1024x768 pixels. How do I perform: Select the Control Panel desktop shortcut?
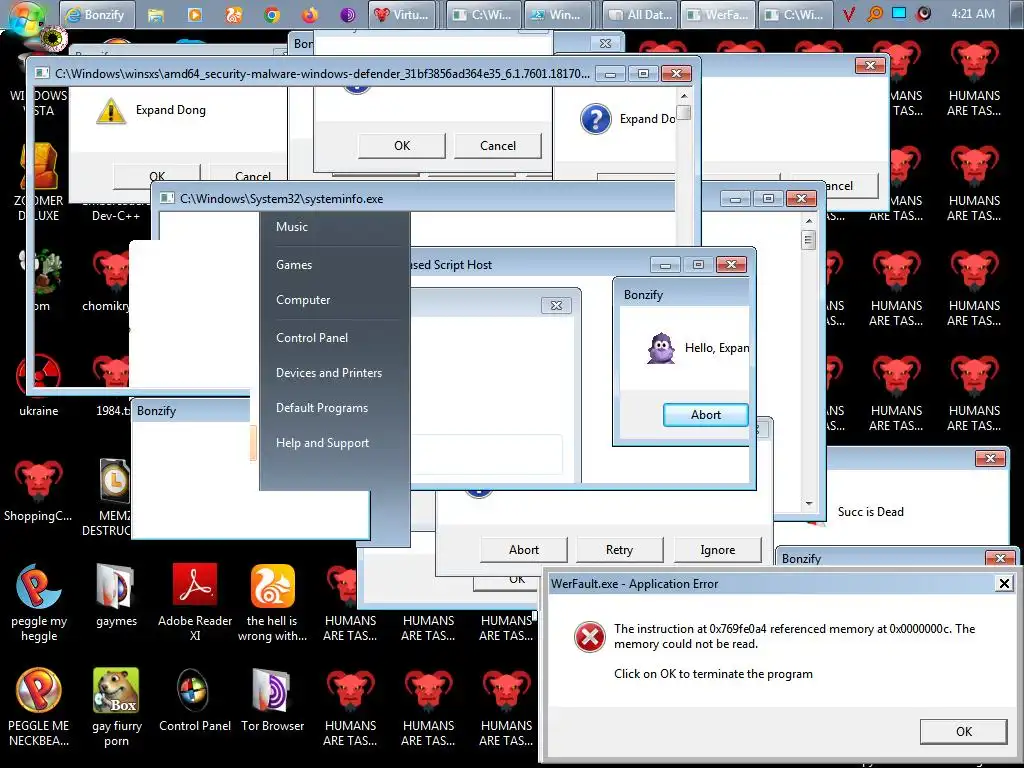[195, 699]
